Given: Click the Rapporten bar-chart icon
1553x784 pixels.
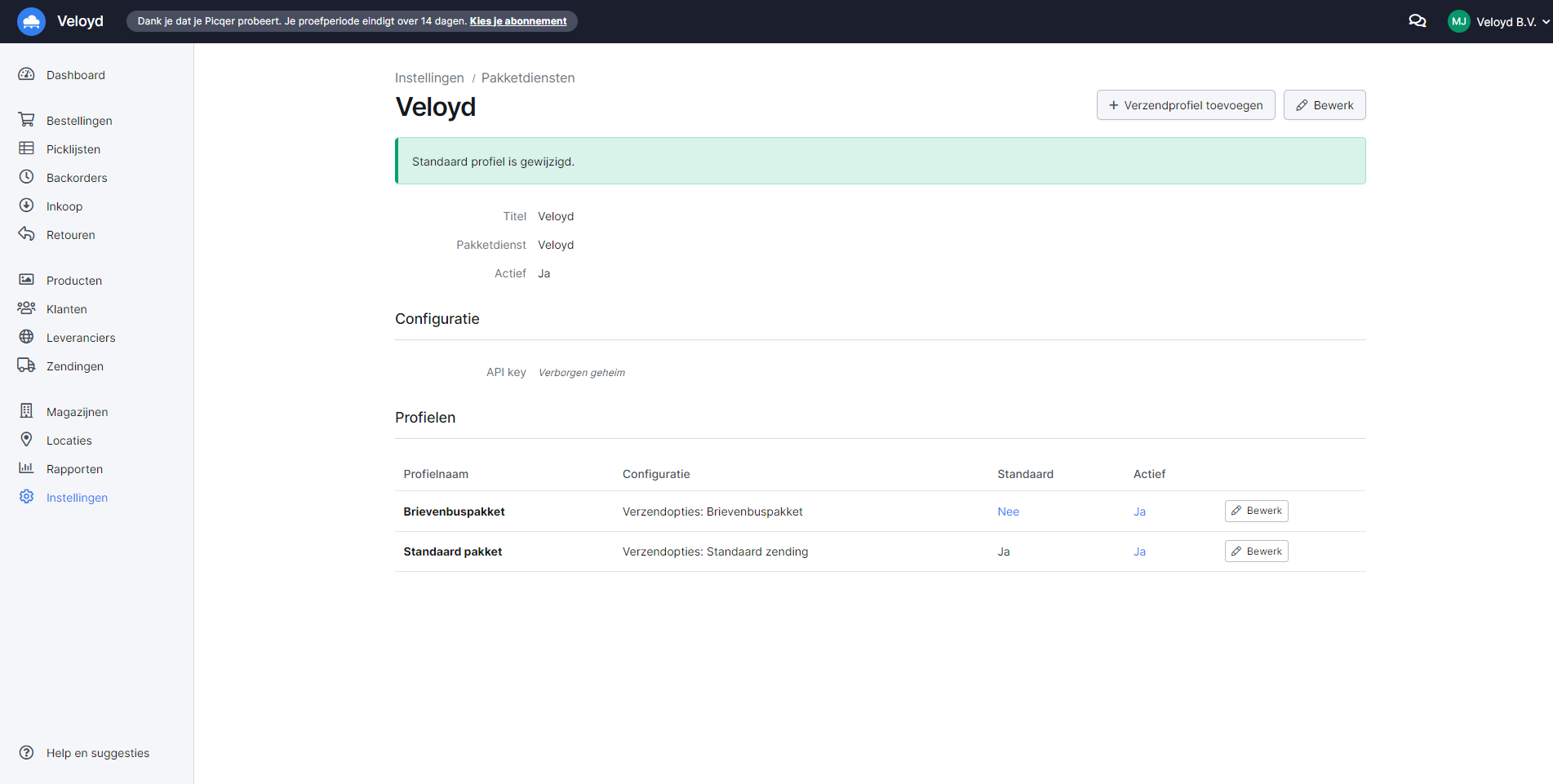Looking at the screenshot, I should tap(26, 468).
